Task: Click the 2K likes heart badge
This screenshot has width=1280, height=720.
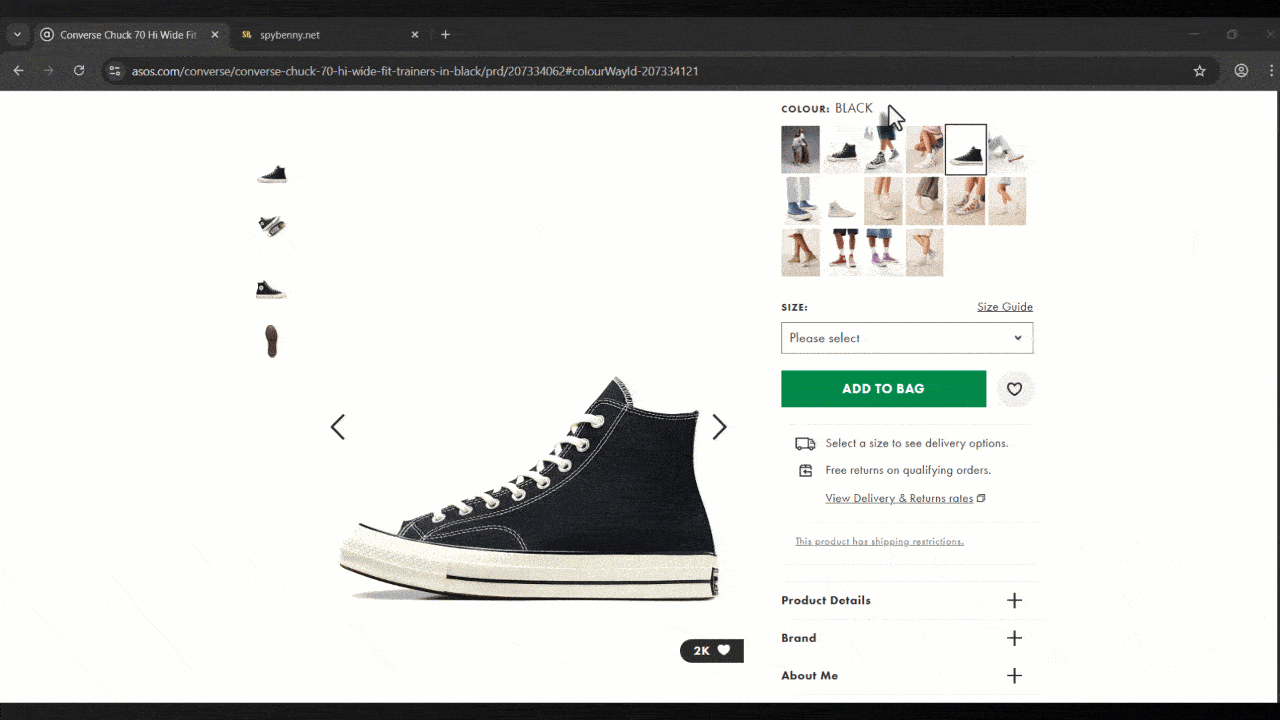Action: (711, 651)
